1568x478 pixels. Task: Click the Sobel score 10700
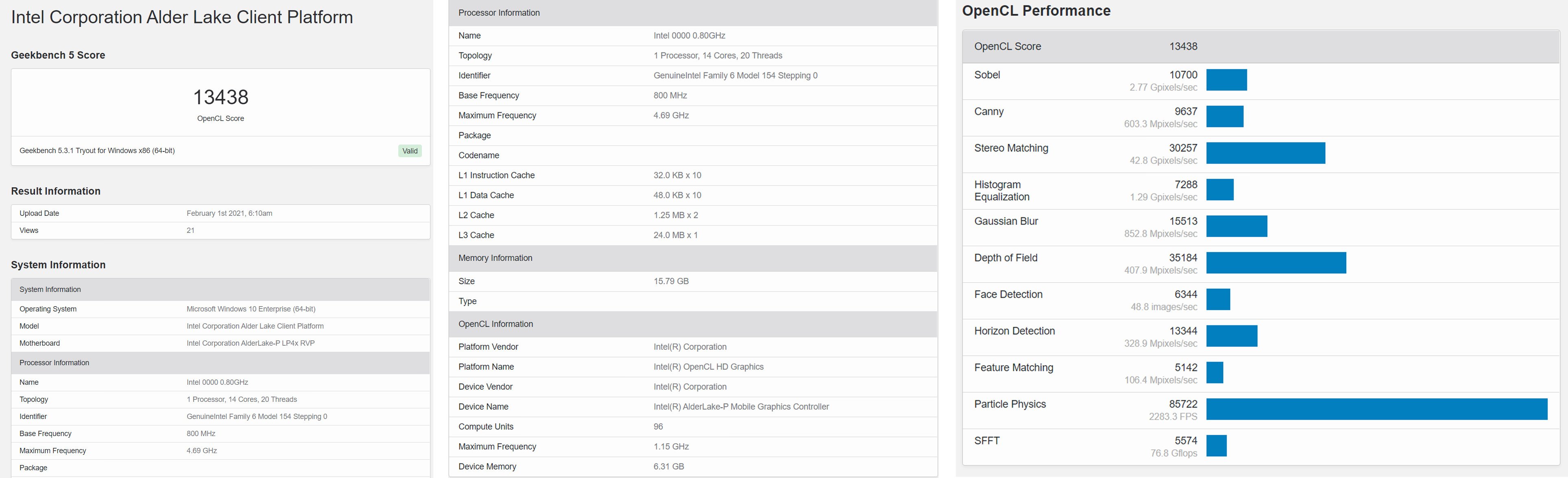click(1183, 75)
